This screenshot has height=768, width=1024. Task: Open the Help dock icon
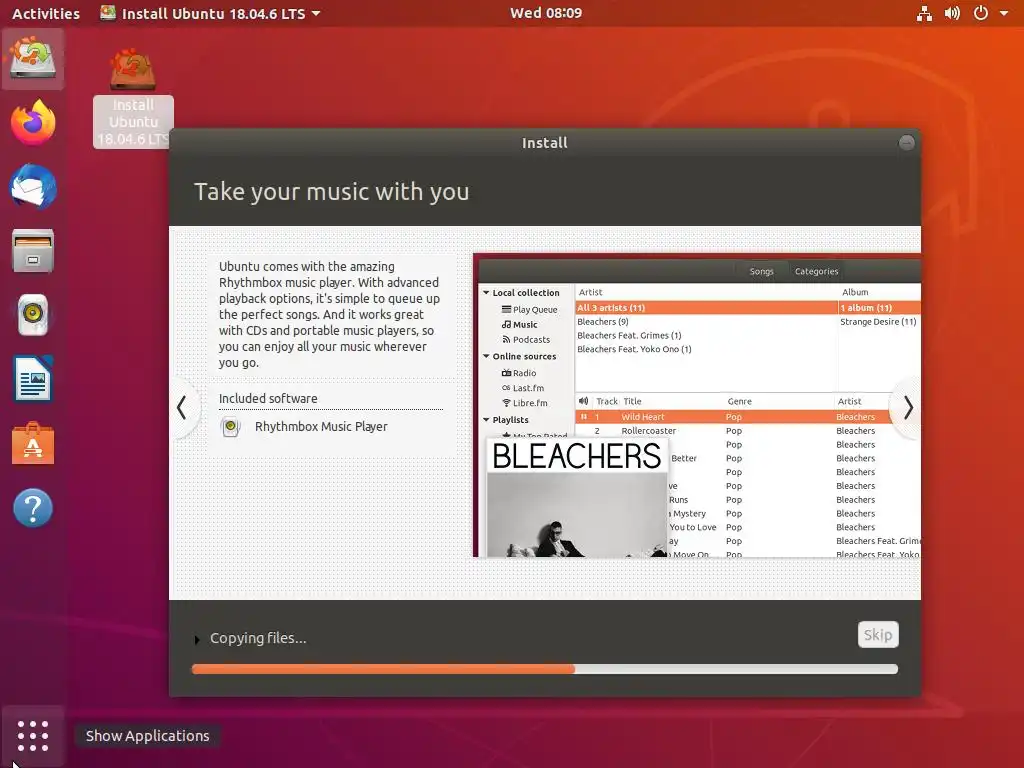click(33, 507)
